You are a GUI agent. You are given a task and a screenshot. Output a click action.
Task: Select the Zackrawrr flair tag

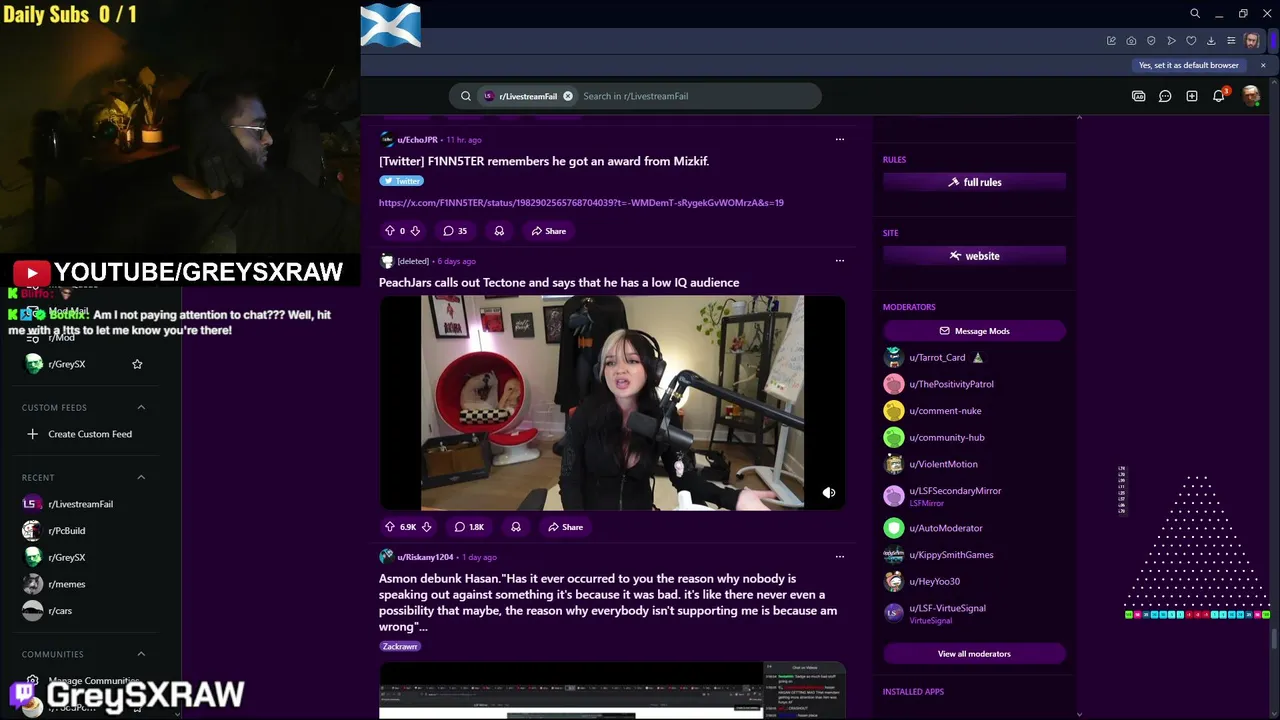[400, 646]
